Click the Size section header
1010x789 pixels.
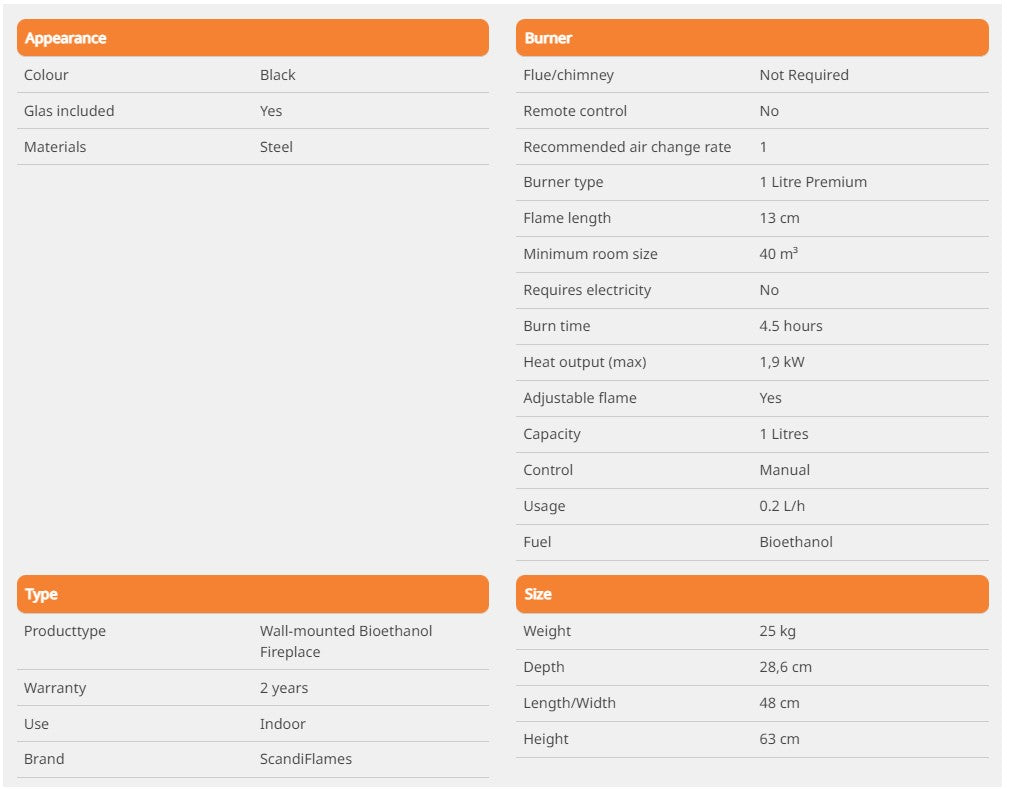click(x=538, y=594)
